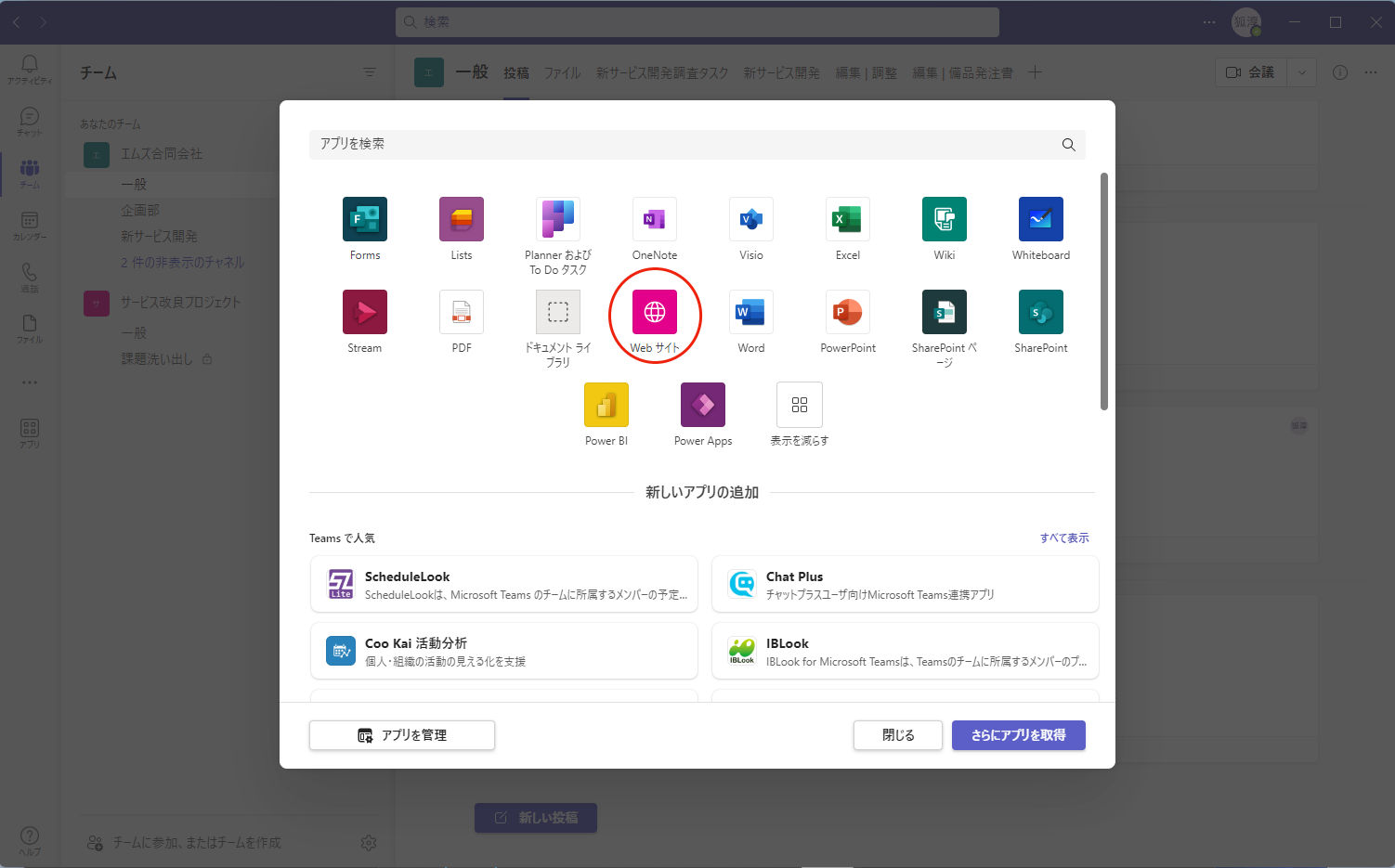Open Calendar in the left rail
The width and height of the screenshot is (1395, 868).
(x=30, y=226)
